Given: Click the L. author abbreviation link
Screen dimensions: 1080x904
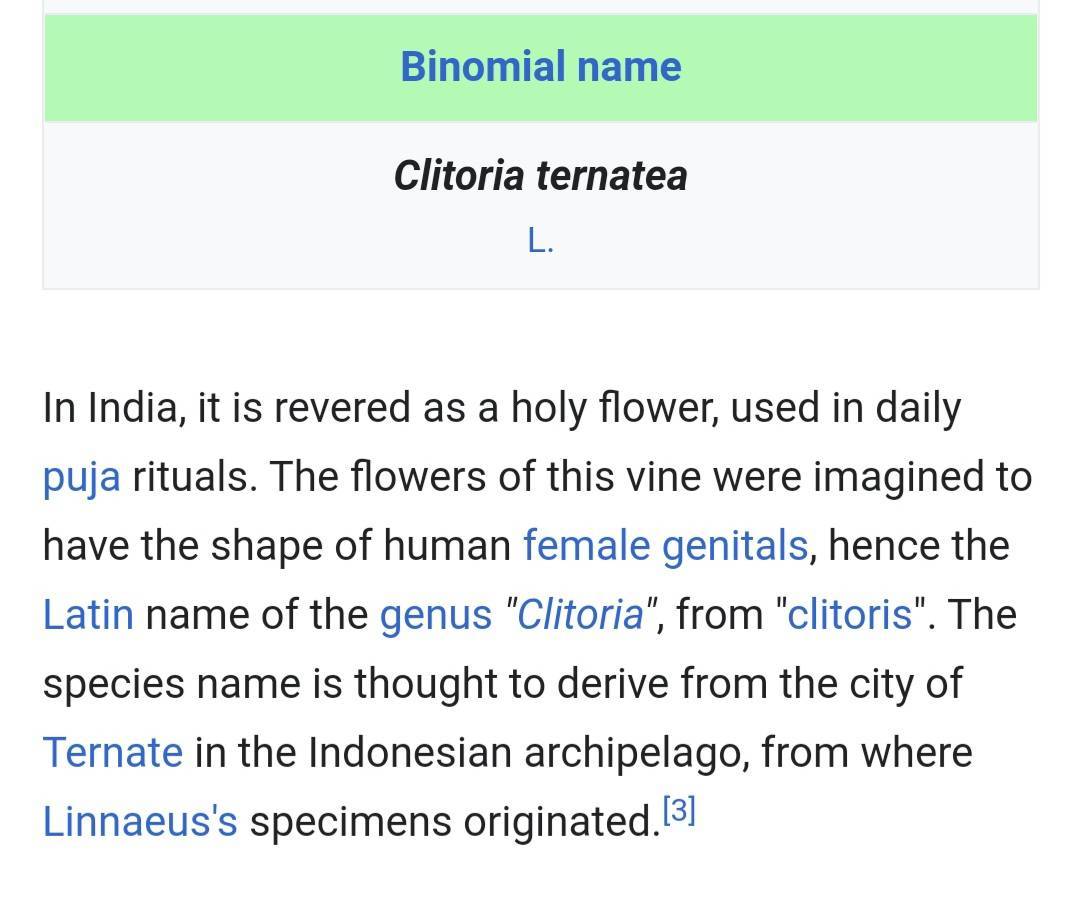Looking at the screenshot, I should [541, 241].
